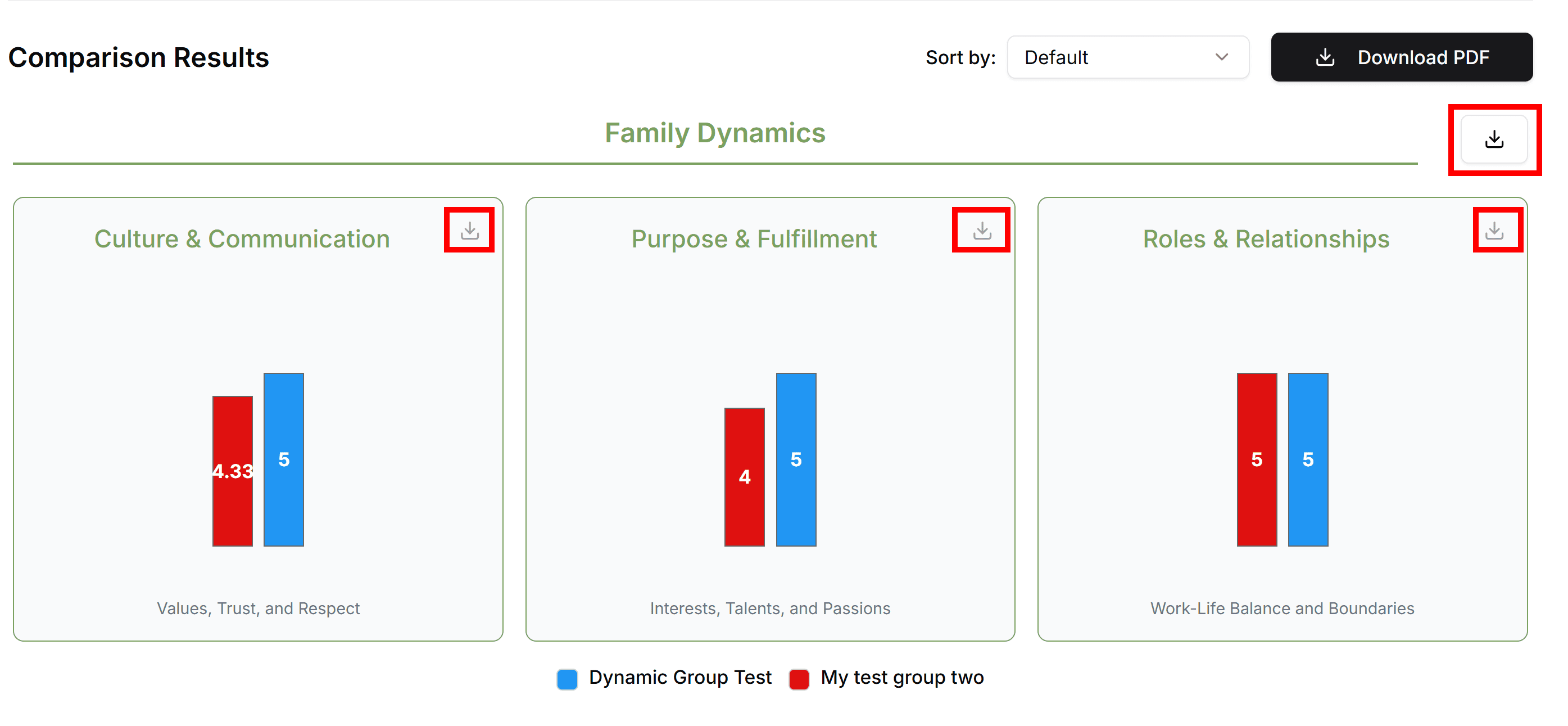Click the red legend color swatch
The image size is (1568, 726).
click(x=799, y=679)
